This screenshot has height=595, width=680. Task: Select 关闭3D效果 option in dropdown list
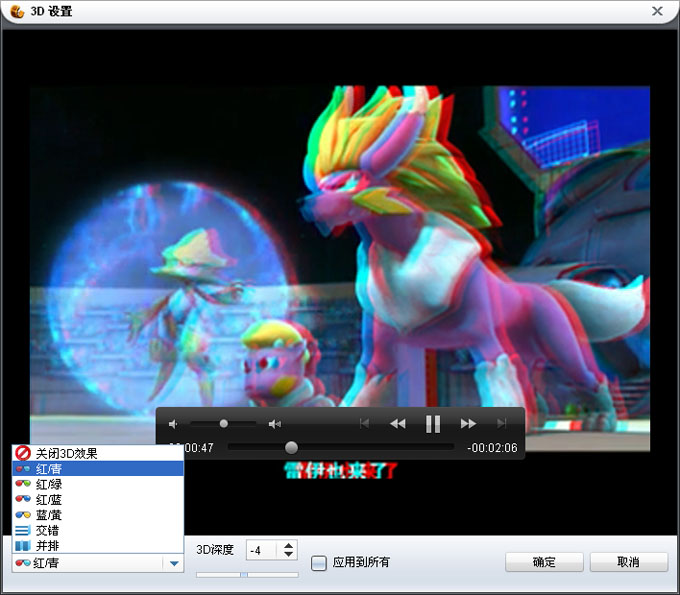[98, 453]
